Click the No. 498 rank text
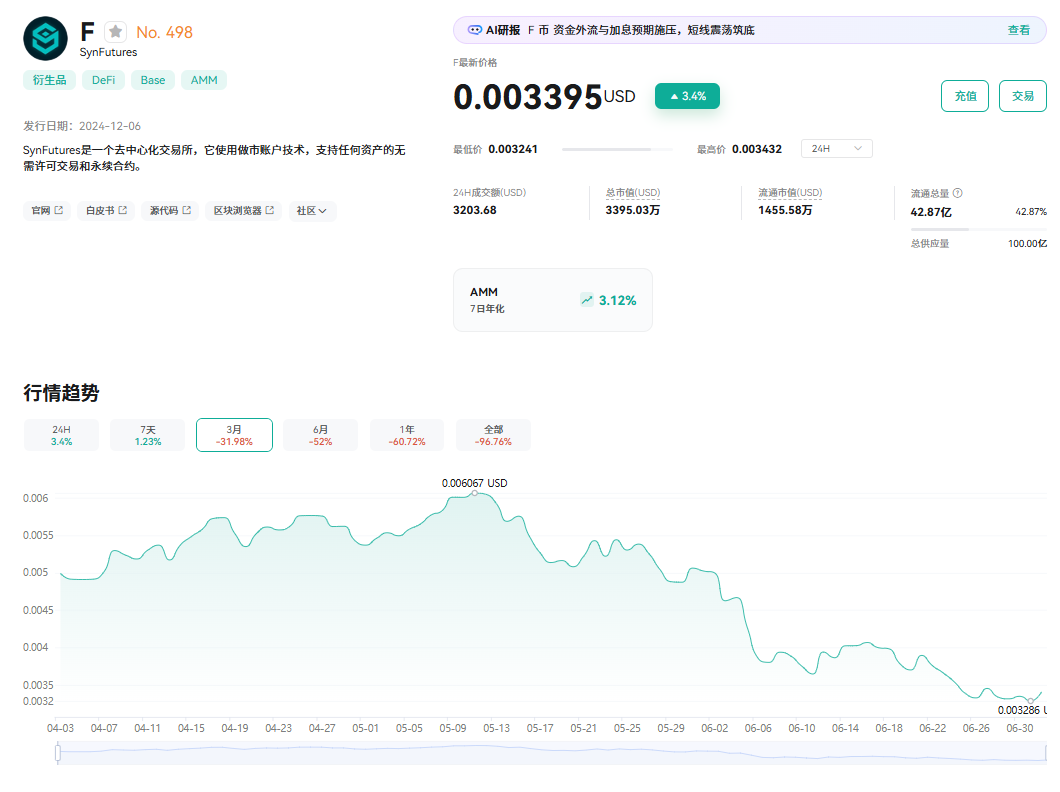This screenshot has width=1060, height=792. [164, 32]
